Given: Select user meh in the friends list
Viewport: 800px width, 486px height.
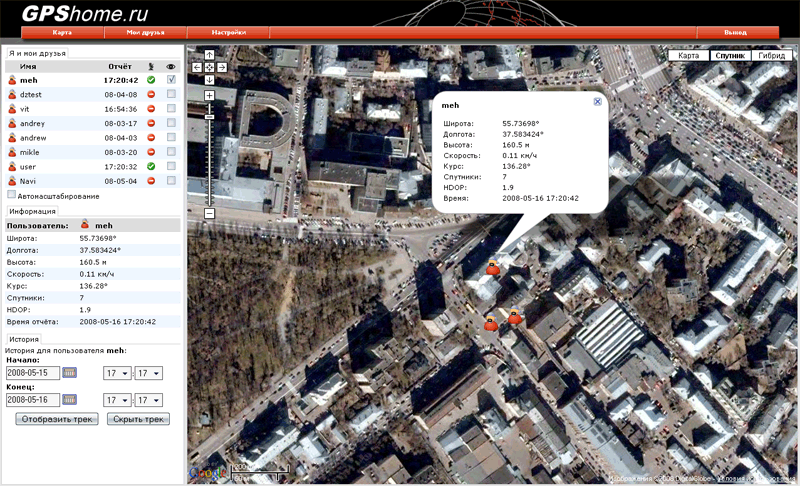Looking at the screenshot, I should click(x=29, y=80).
